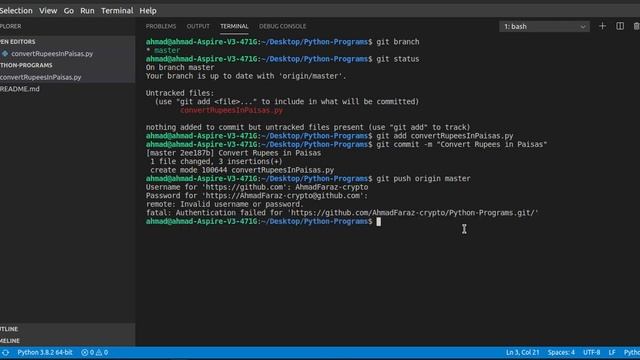This screenshot has height=360, width=640.
Task: Click the Authentication failed GitHub URL text
Action: [x=414, y=213]
